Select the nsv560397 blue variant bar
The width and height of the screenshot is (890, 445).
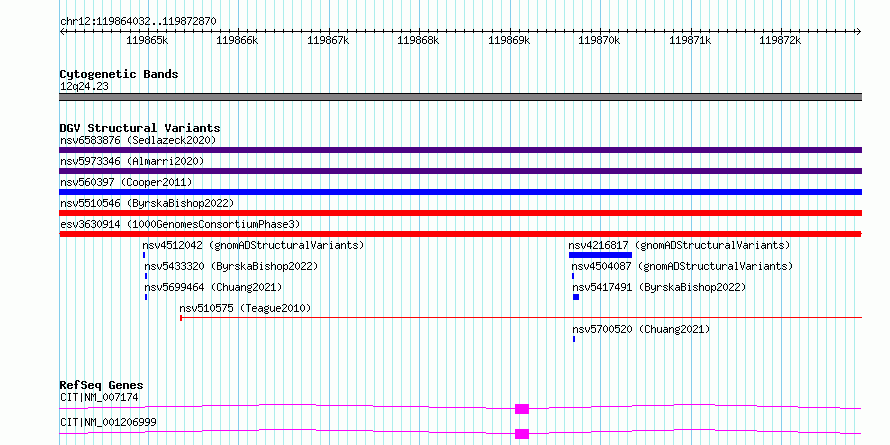460,192
